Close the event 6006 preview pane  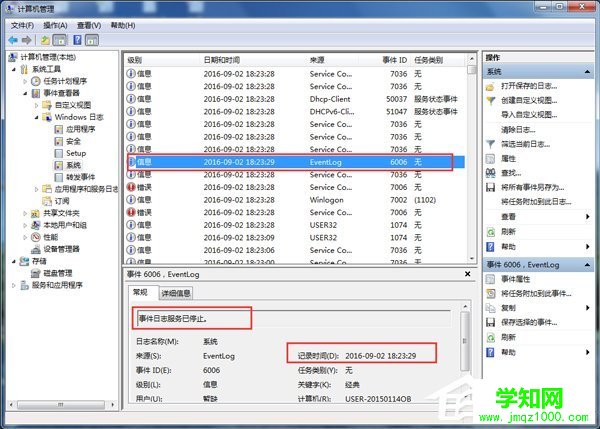[467, 274]
